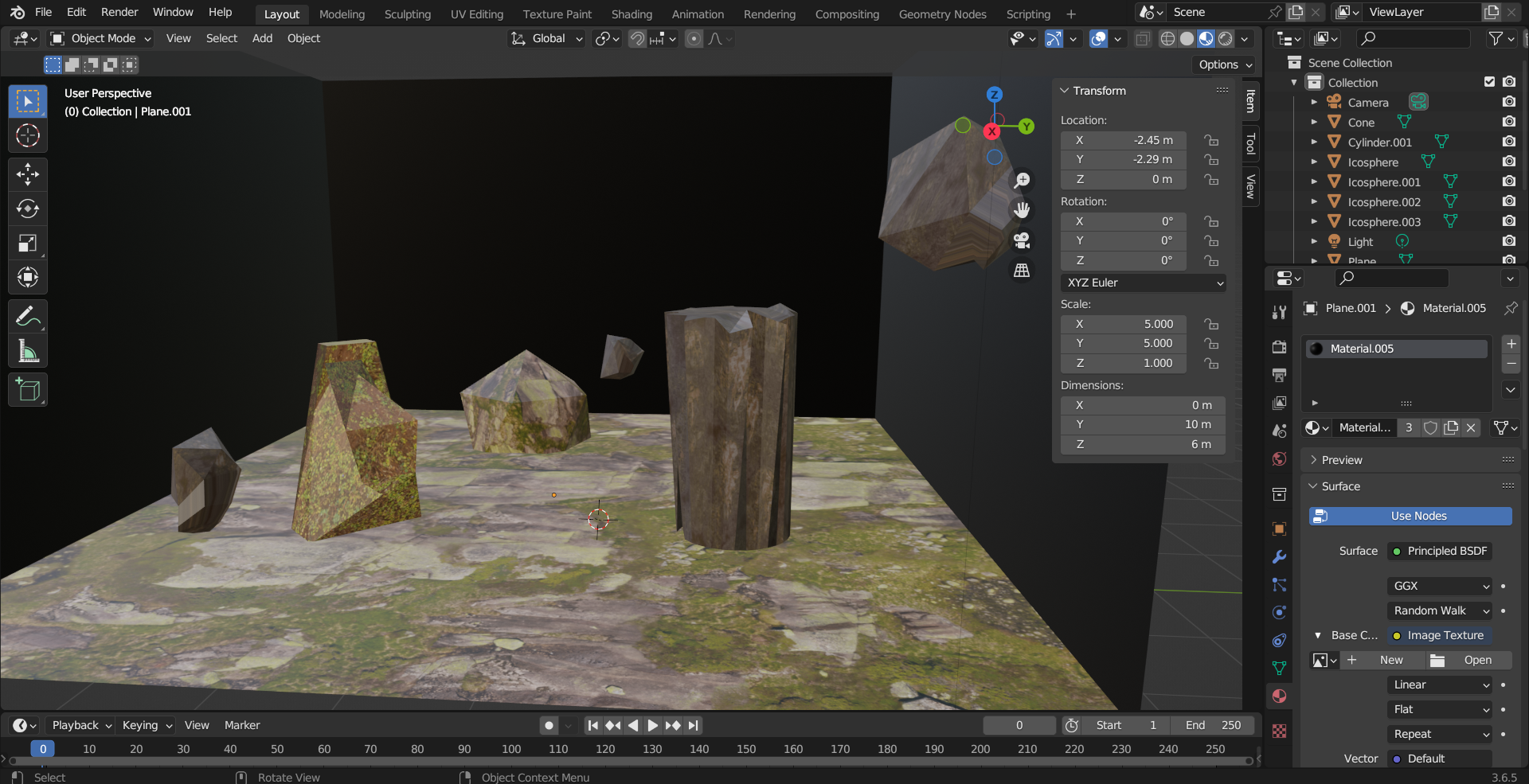This screenshot has height=784, width=1529.
Task: Open the Render menu
Action: click(119, 12)
